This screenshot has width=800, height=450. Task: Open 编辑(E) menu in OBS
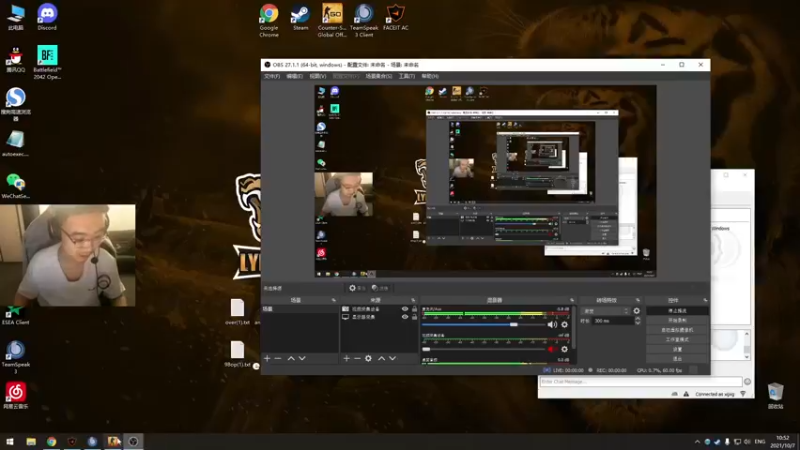294,77
